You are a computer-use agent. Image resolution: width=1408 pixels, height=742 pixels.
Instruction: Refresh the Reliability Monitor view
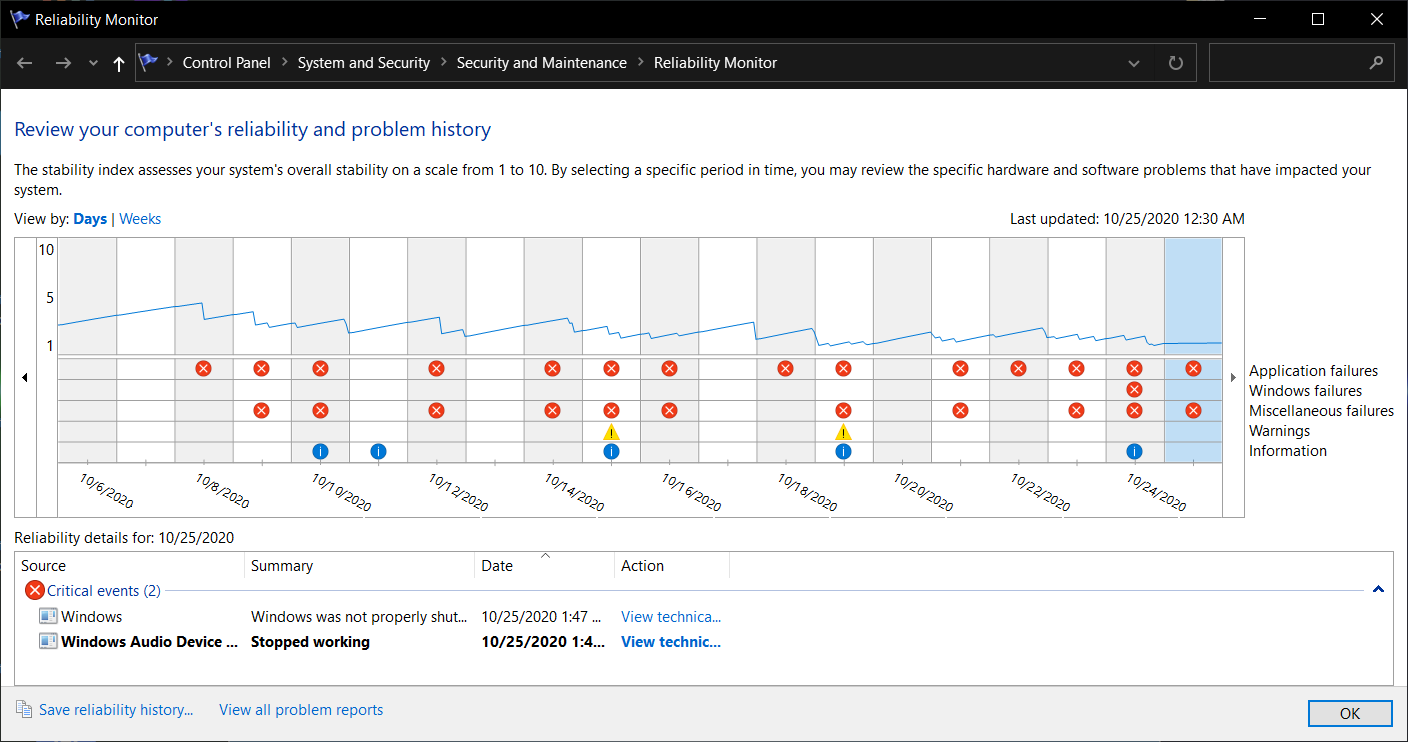1176,63
